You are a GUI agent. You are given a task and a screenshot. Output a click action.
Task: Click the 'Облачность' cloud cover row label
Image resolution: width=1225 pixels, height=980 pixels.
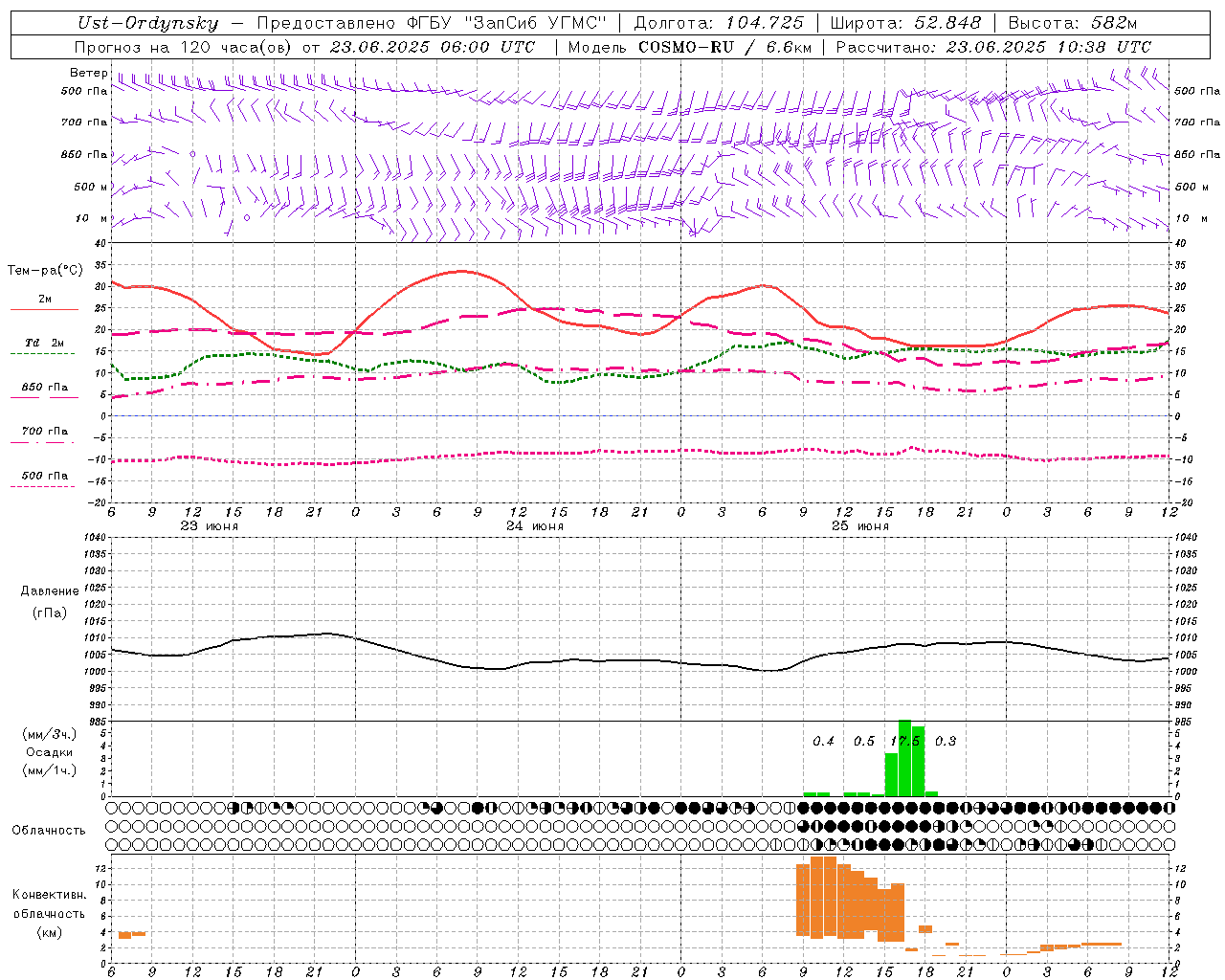[49, 831]
